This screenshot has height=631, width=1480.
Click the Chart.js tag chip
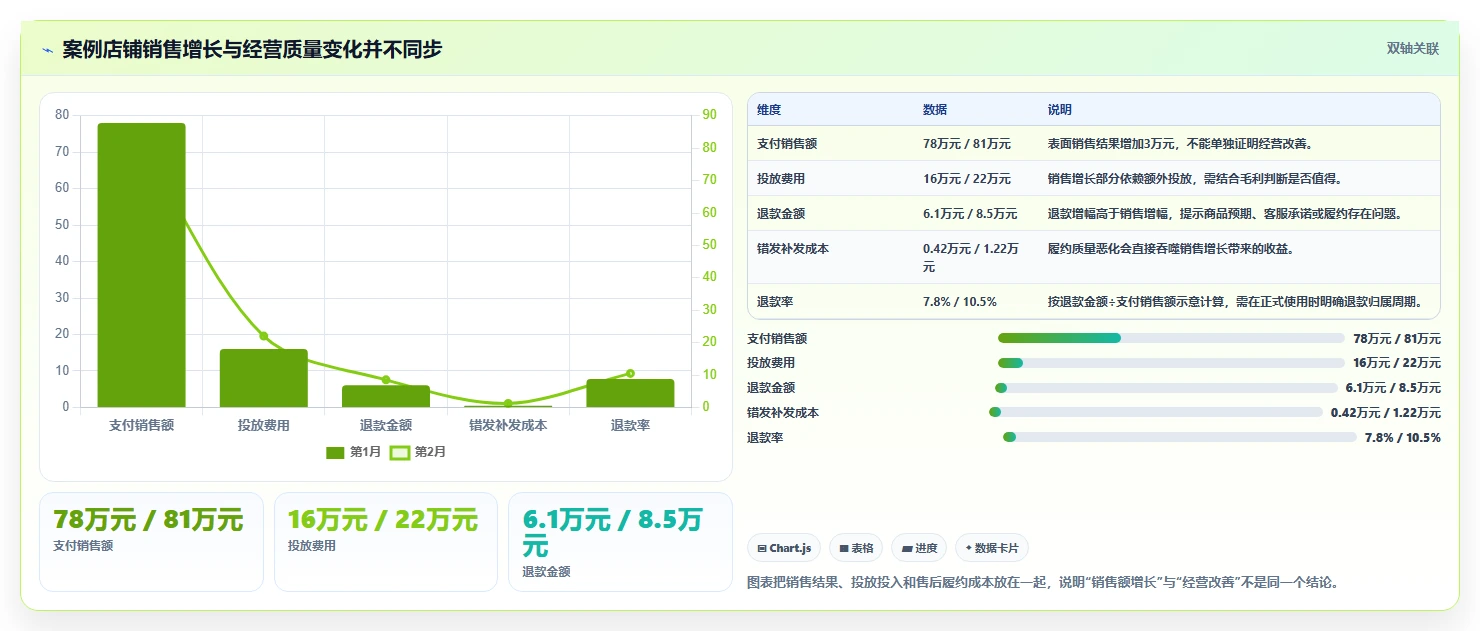click(x=784, y=548)
